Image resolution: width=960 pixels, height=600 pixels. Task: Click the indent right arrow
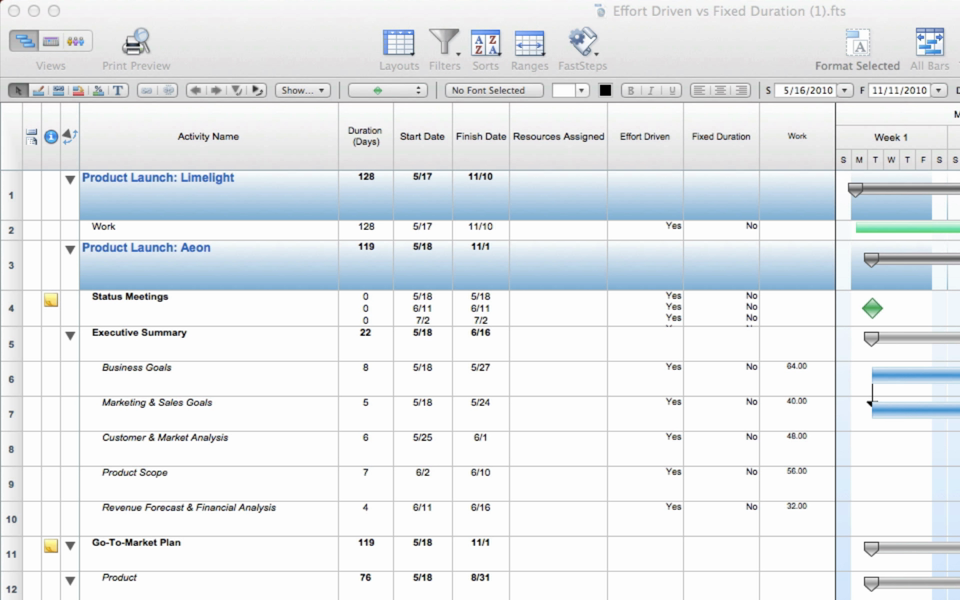tap(216, 91)
